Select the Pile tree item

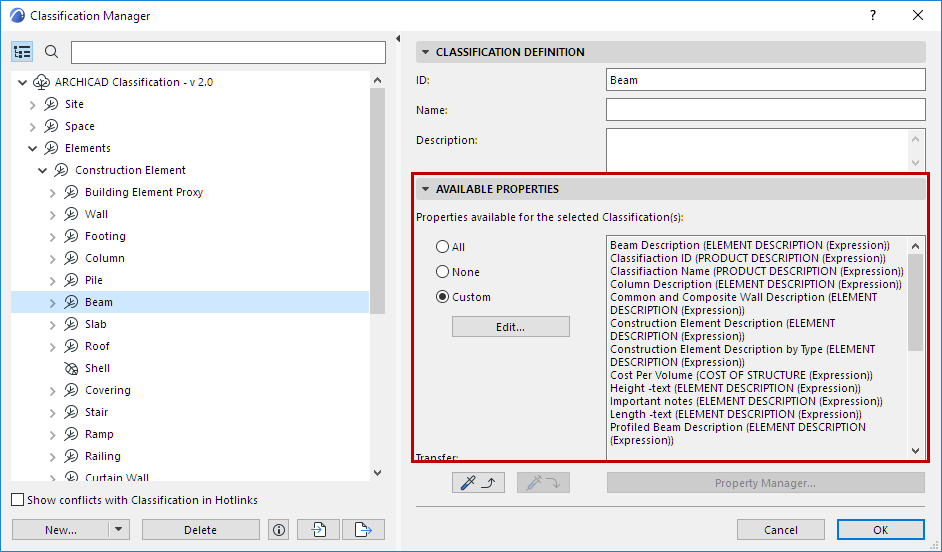point(94,281)
